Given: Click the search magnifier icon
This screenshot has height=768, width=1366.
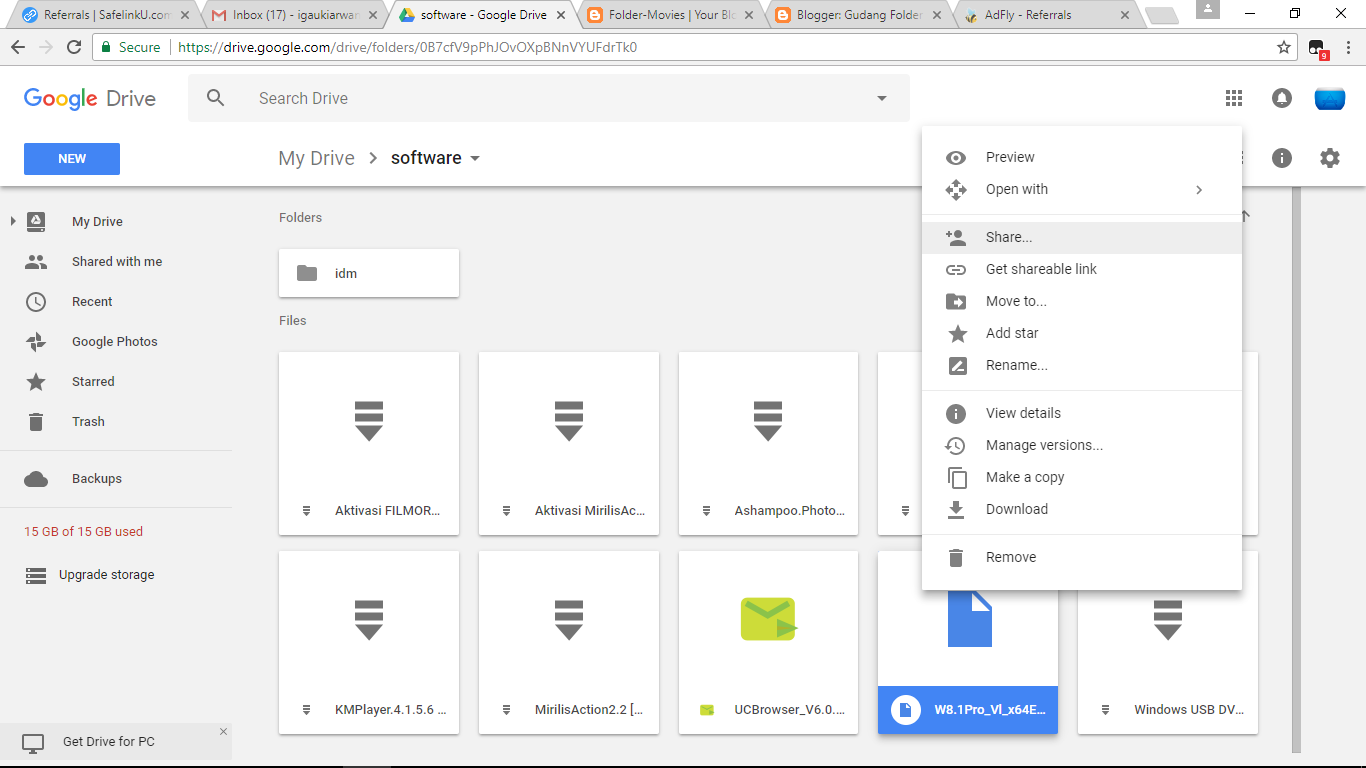Looking at the screenshot, I should pos(215,98).
